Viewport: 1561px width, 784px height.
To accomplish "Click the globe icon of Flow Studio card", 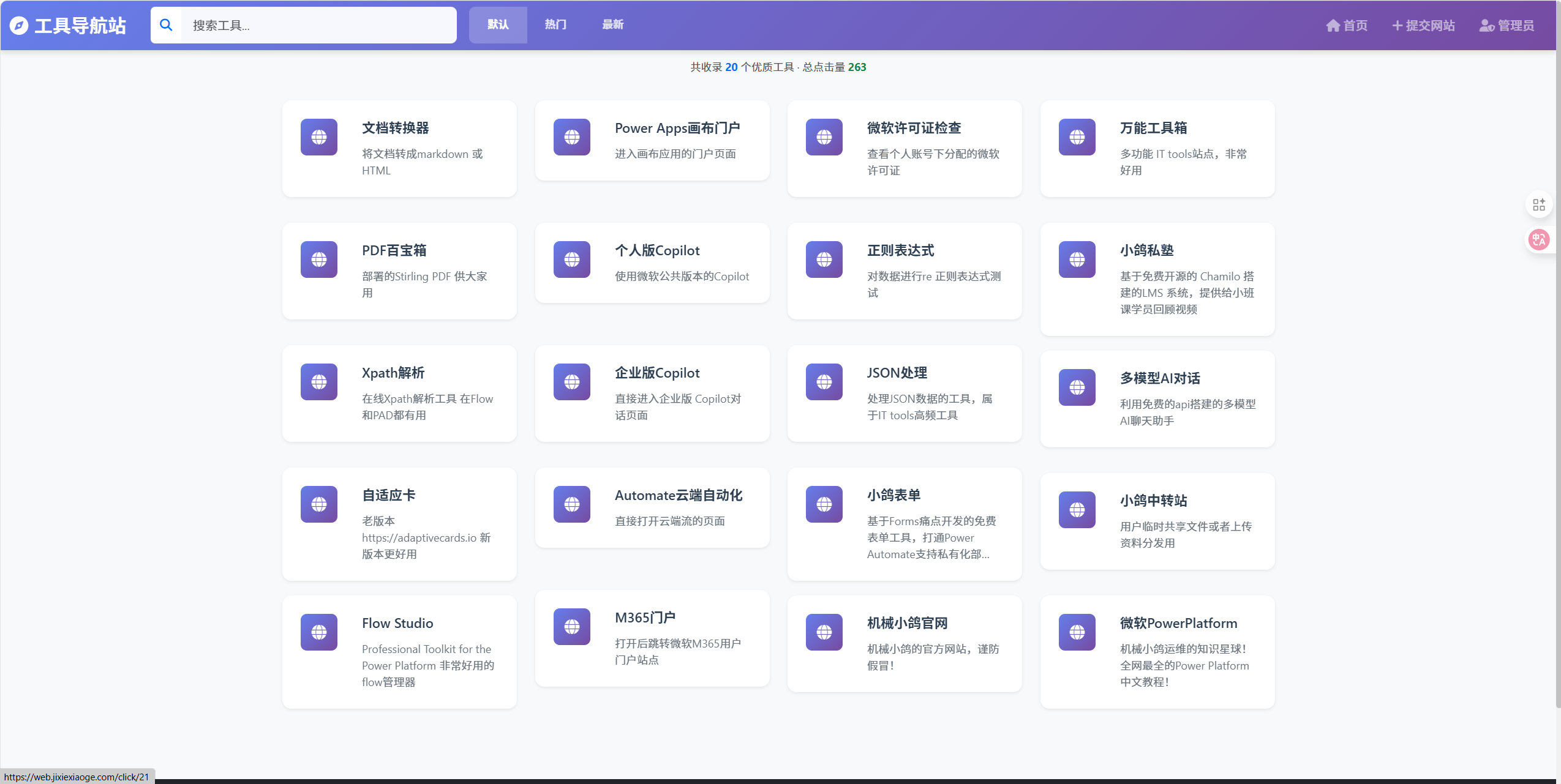I will 319,632.
